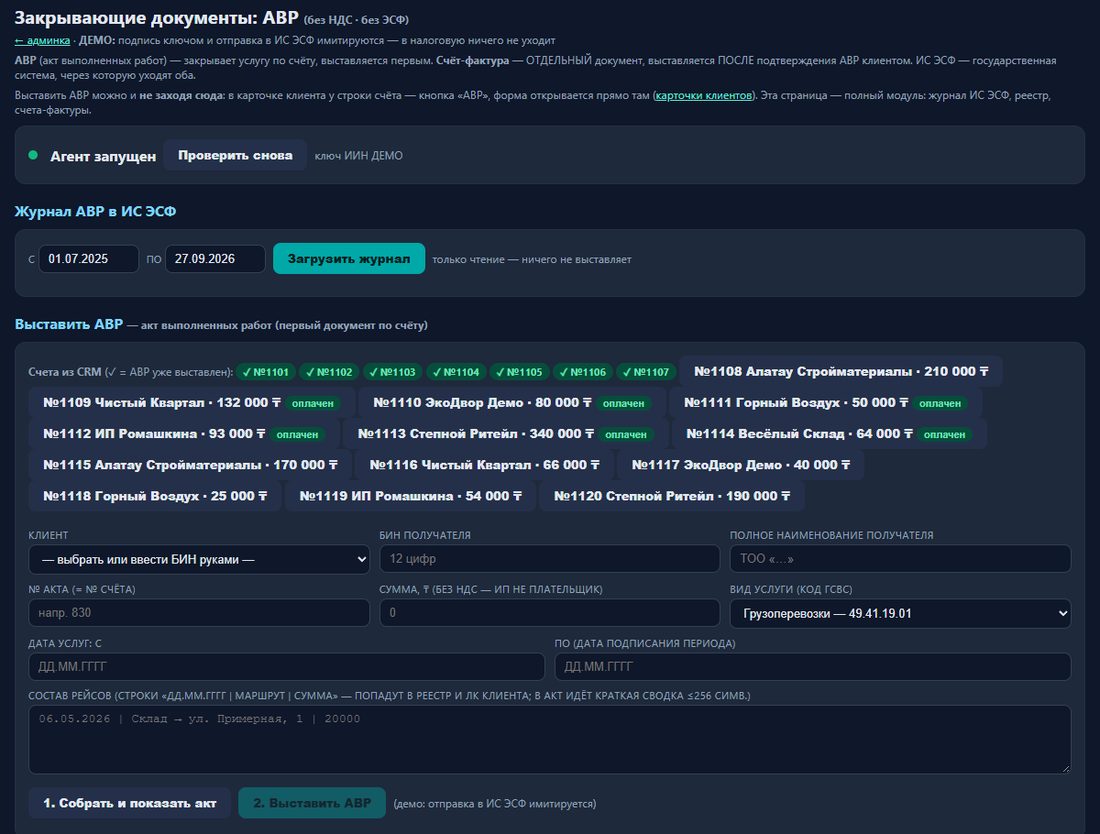
Task: Click into the «Состав рейсов» textarea
Action: (x=549, y=739)
